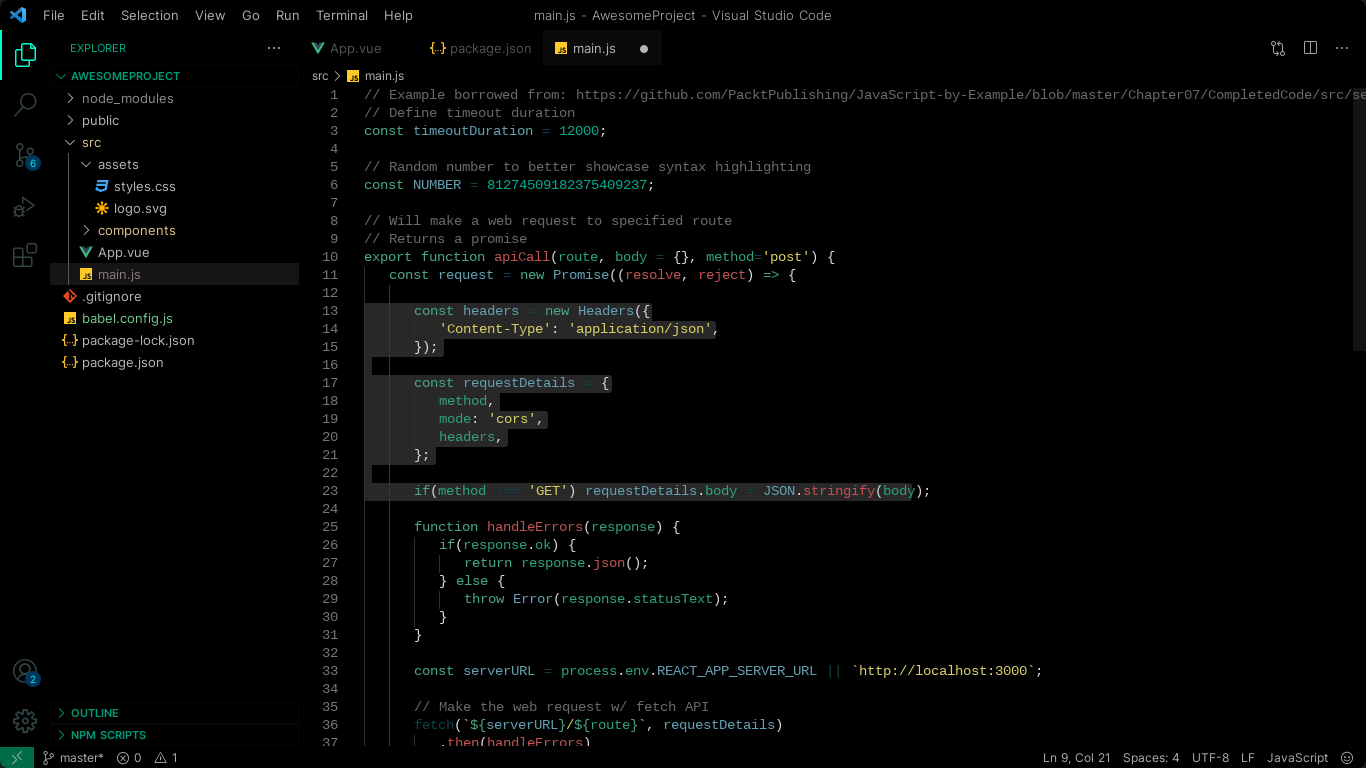This screenshot has width=1366, height=768.
Task: Change encoding via UTF-8 status item
Action: pos(1210,758)
